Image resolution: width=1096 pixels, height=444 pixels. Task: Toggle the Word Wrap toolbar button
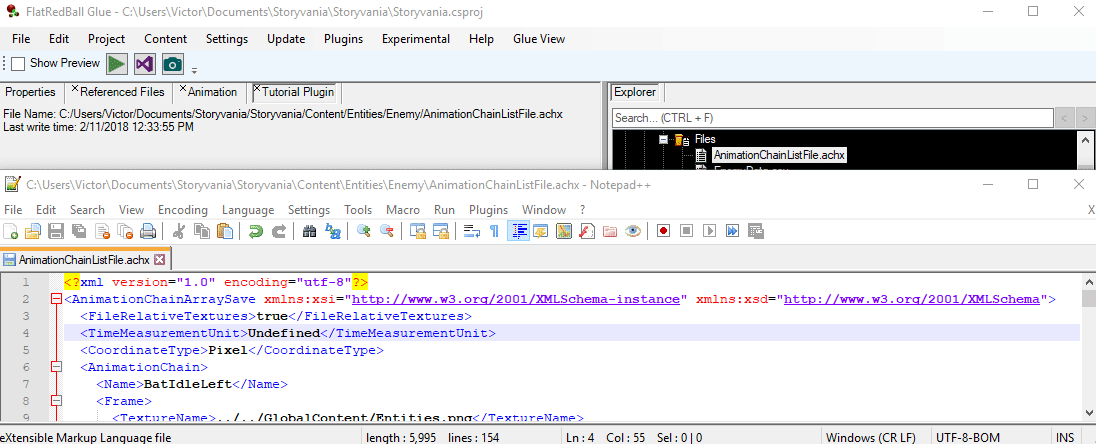click(x=471, y=231)
